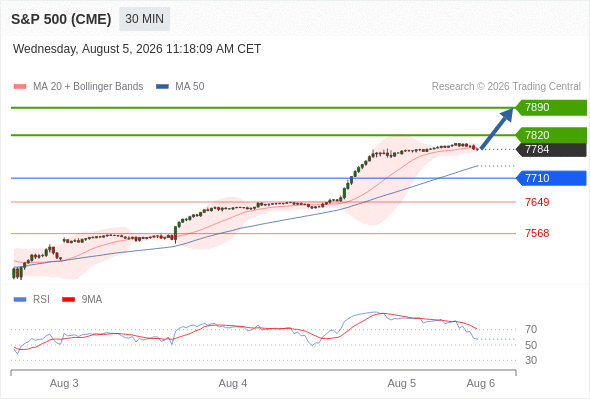Screen dimensions: 590x400
Task: Click the Aug 6 date axis label
Action: coord(481,383)
